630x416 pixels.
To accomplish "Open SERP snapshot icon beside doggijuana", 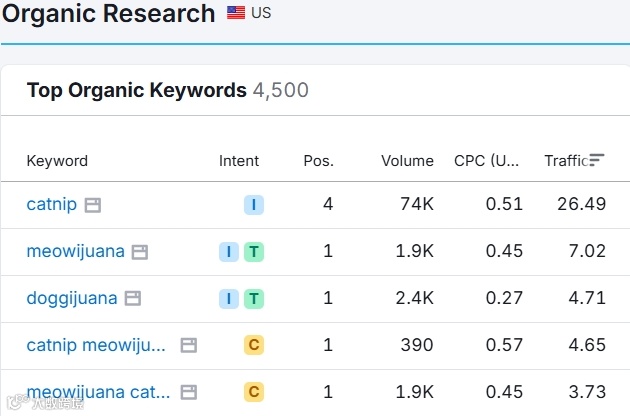I will pos(132,298).
